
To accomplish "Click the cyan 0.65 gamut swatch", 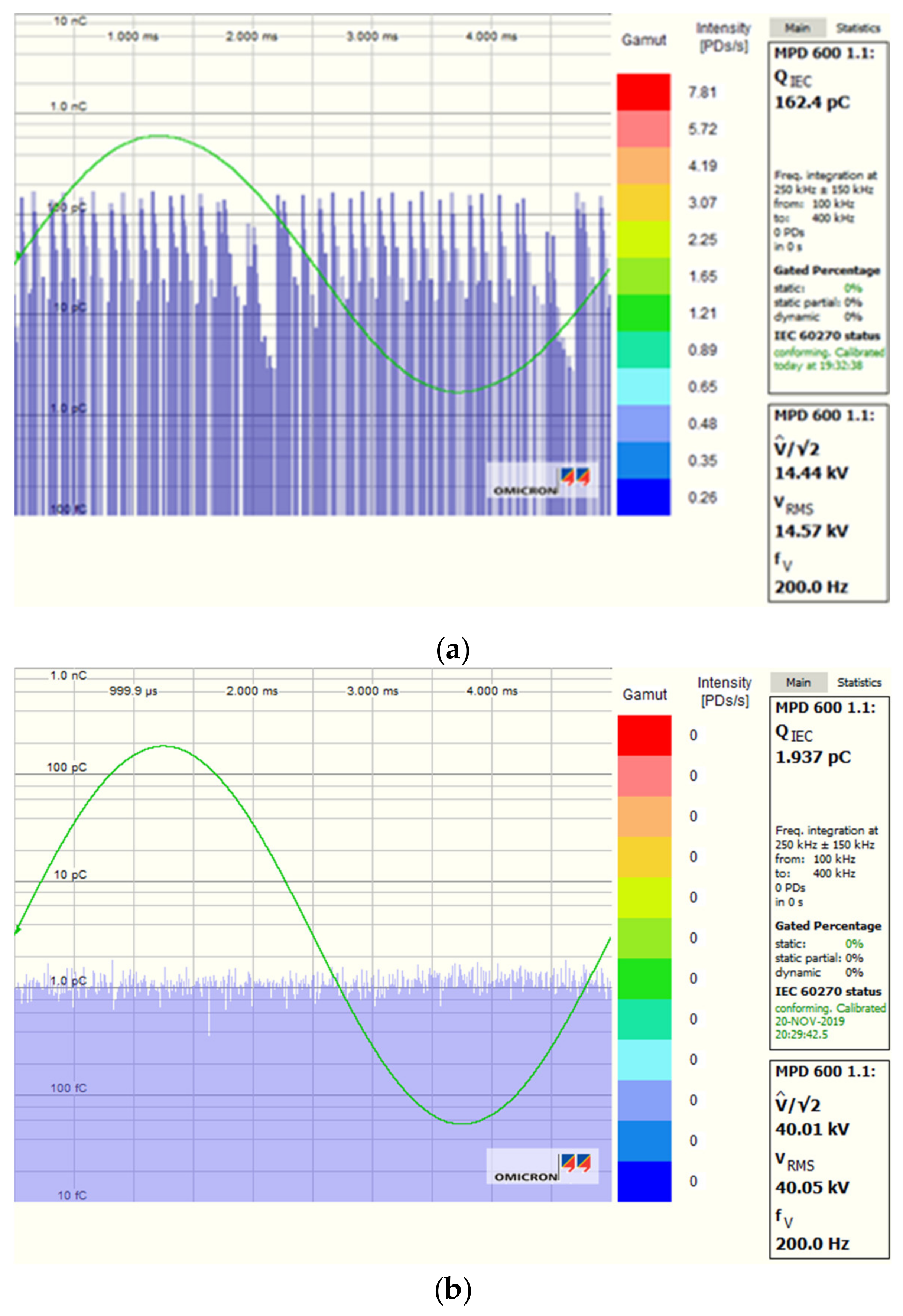I will click(x=644, y=386).
